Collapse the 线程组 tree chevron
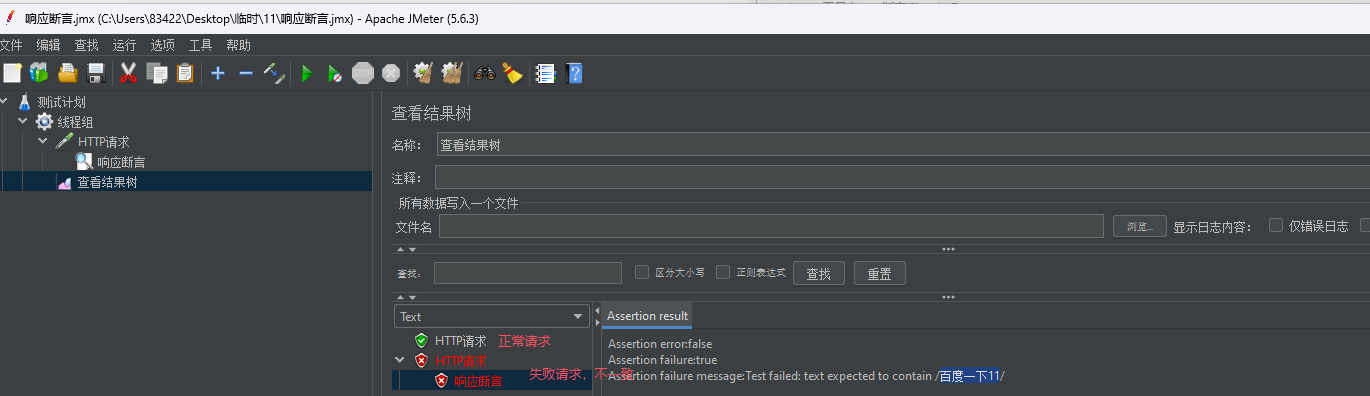This screenshot has width=1370, height=396. pyautogui.click(x=23, y=122)
